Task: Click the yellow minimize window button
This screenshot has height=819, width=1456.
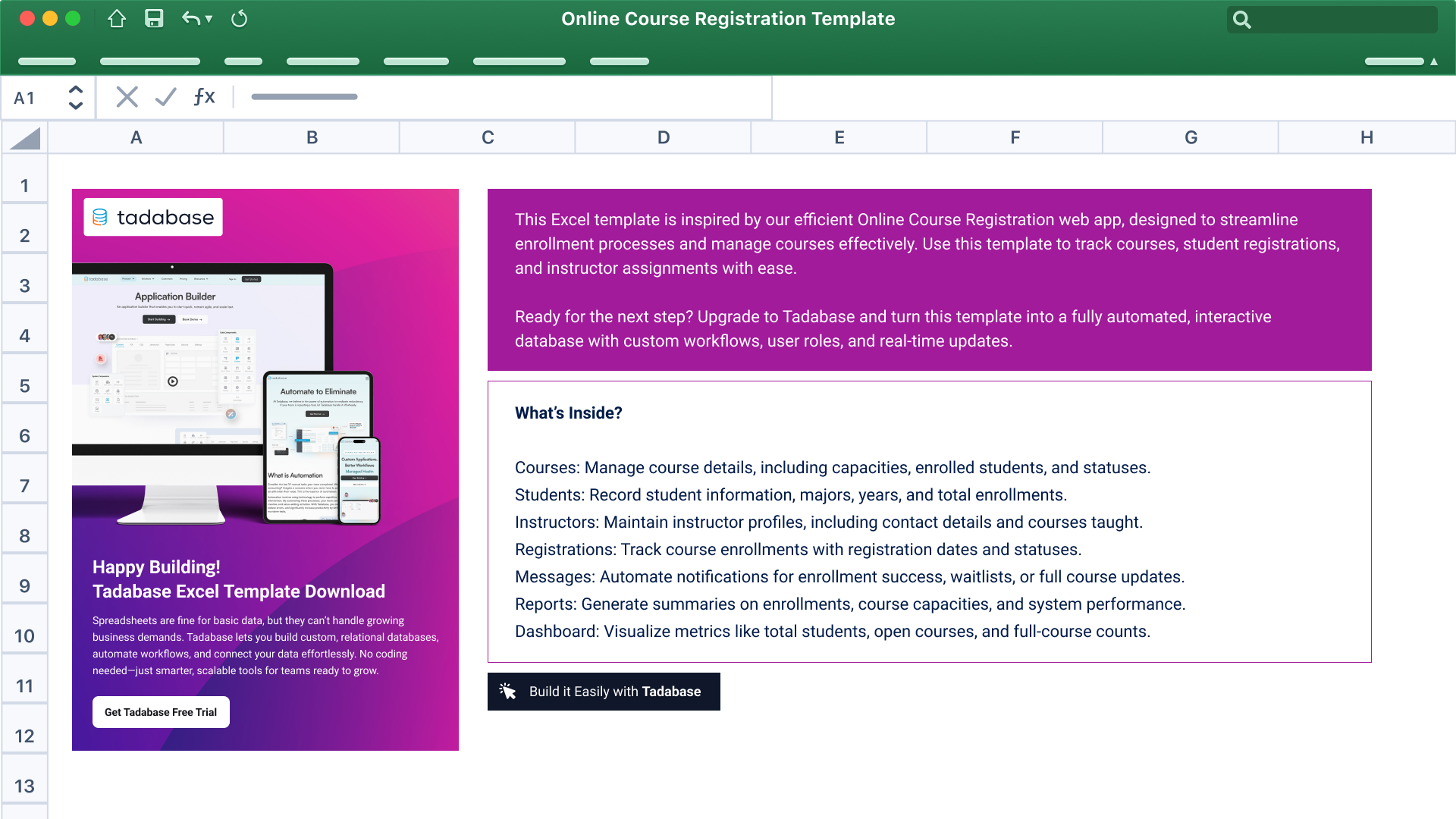Action: coord(50,19)
